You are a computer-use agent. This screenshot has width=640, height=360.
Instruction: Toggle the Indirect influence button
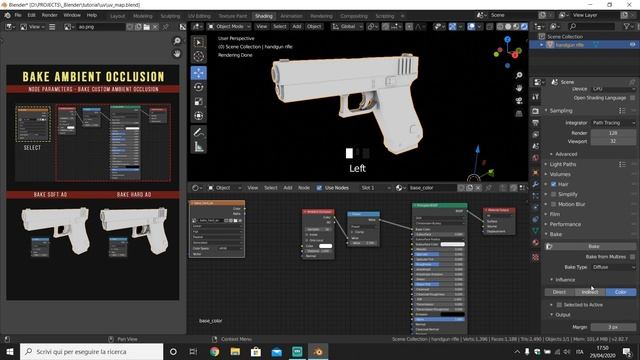(x=590, y=292)
